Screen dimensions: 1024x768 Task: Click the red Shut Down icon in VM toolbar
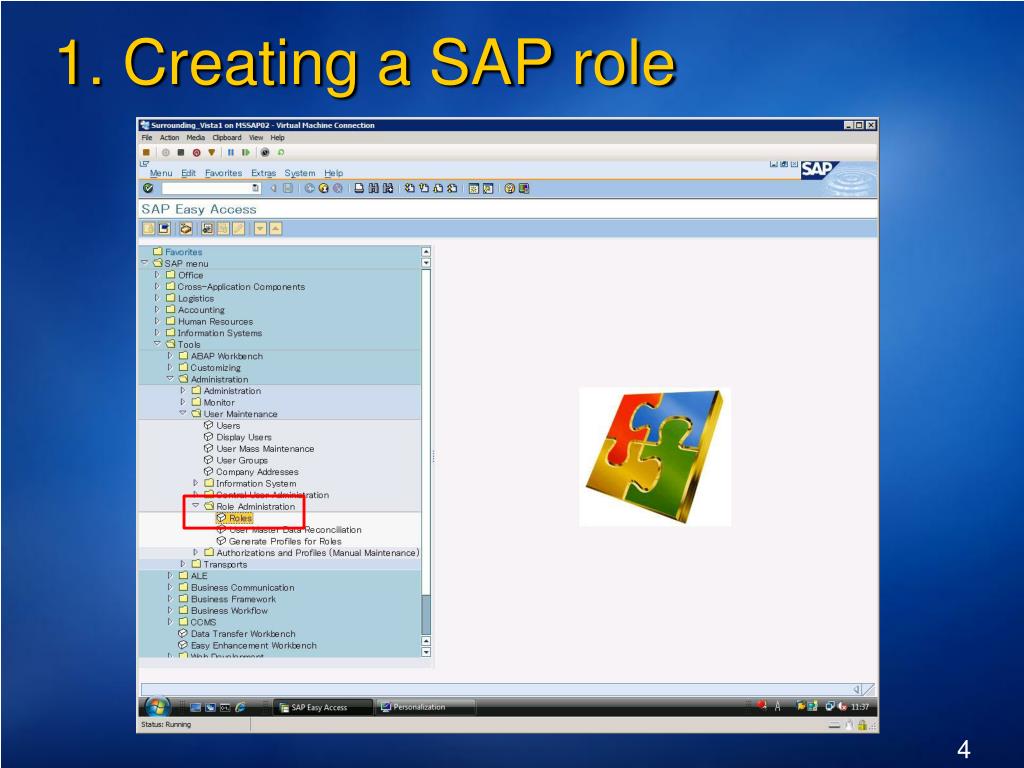(196, 152)
